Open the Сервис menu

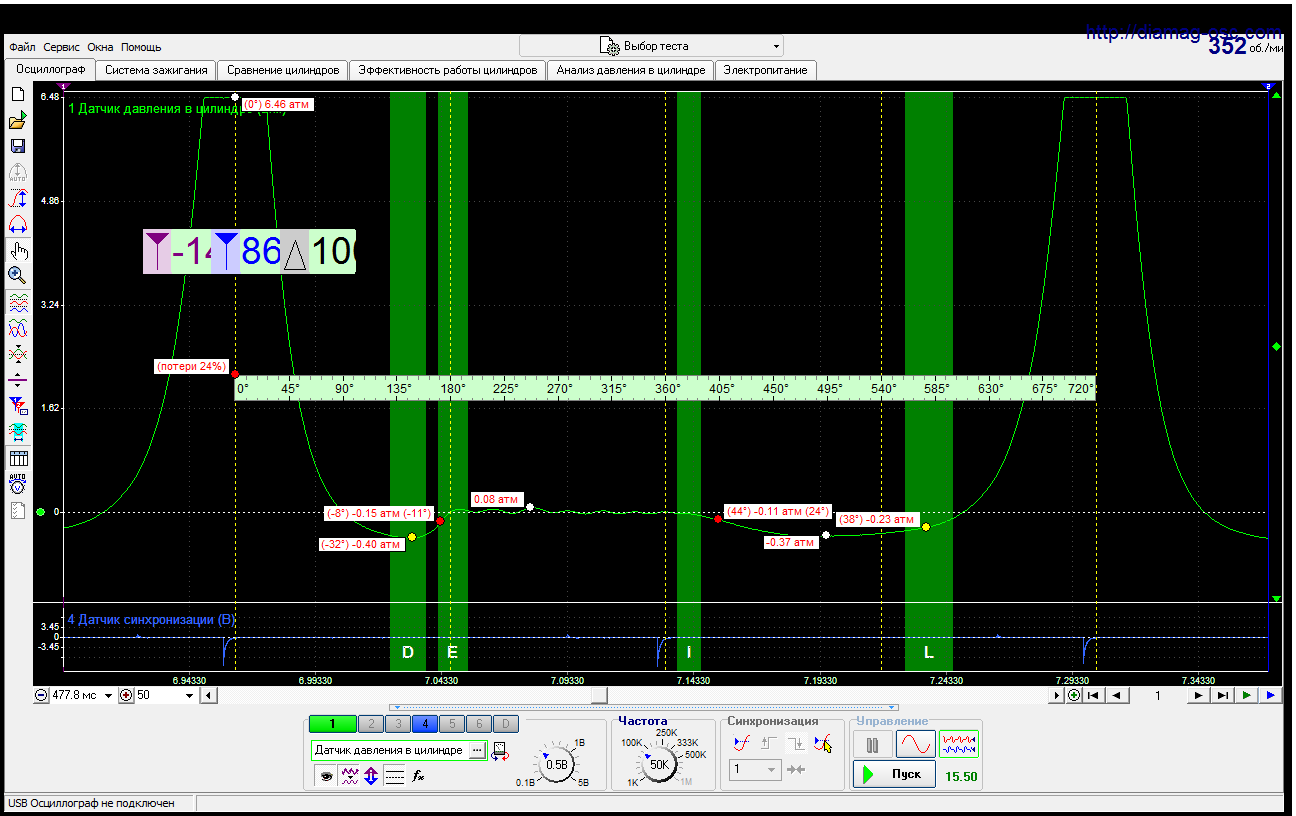(x=62, y=47)
